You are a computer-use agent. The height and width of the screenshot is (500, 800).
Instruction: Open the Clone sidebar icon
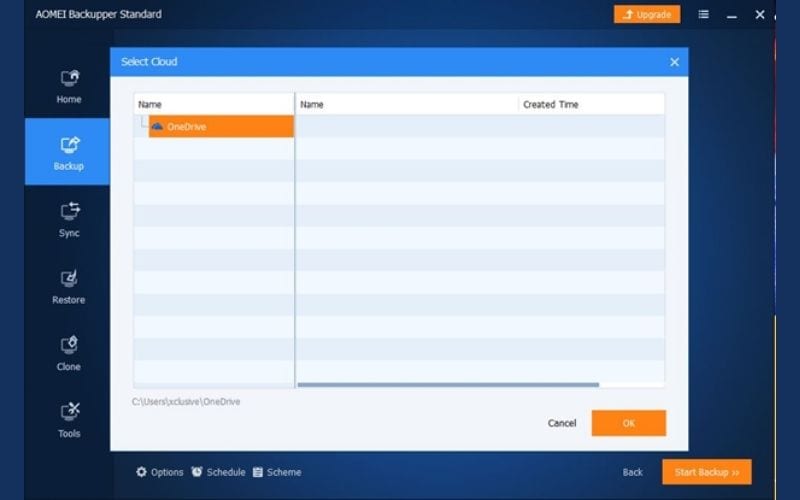tap(69, 345)
